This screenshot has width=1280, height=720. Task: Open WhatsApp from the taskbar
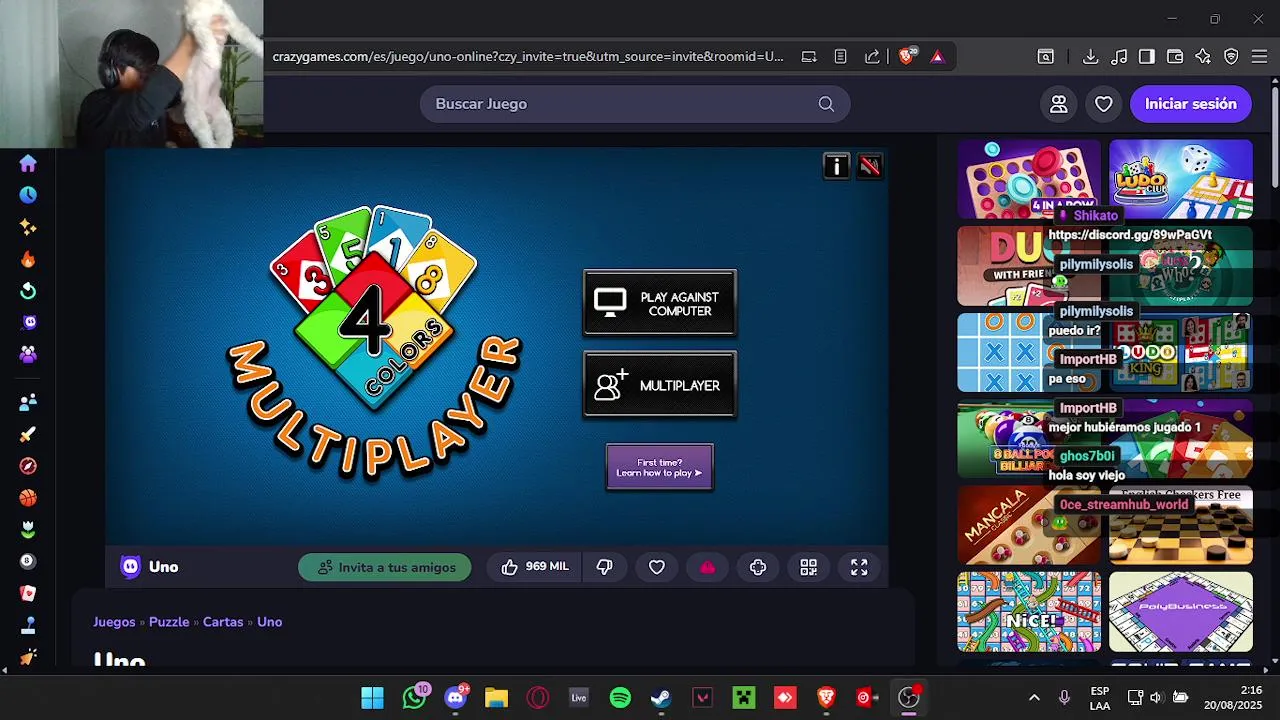click(x=414, y=698)
